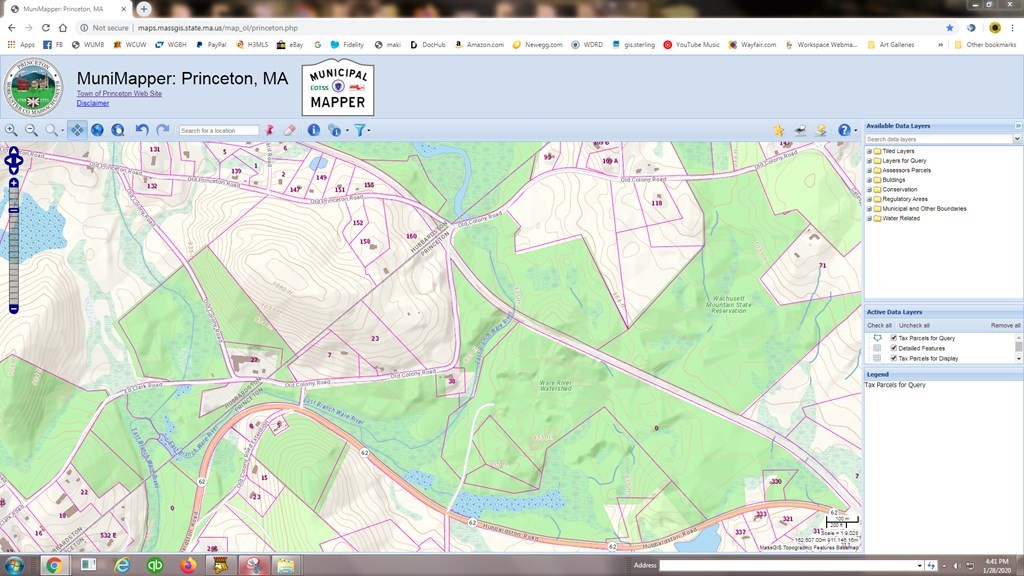Click the print map icon
The image size is (1024, 576).
coord(800,130)
